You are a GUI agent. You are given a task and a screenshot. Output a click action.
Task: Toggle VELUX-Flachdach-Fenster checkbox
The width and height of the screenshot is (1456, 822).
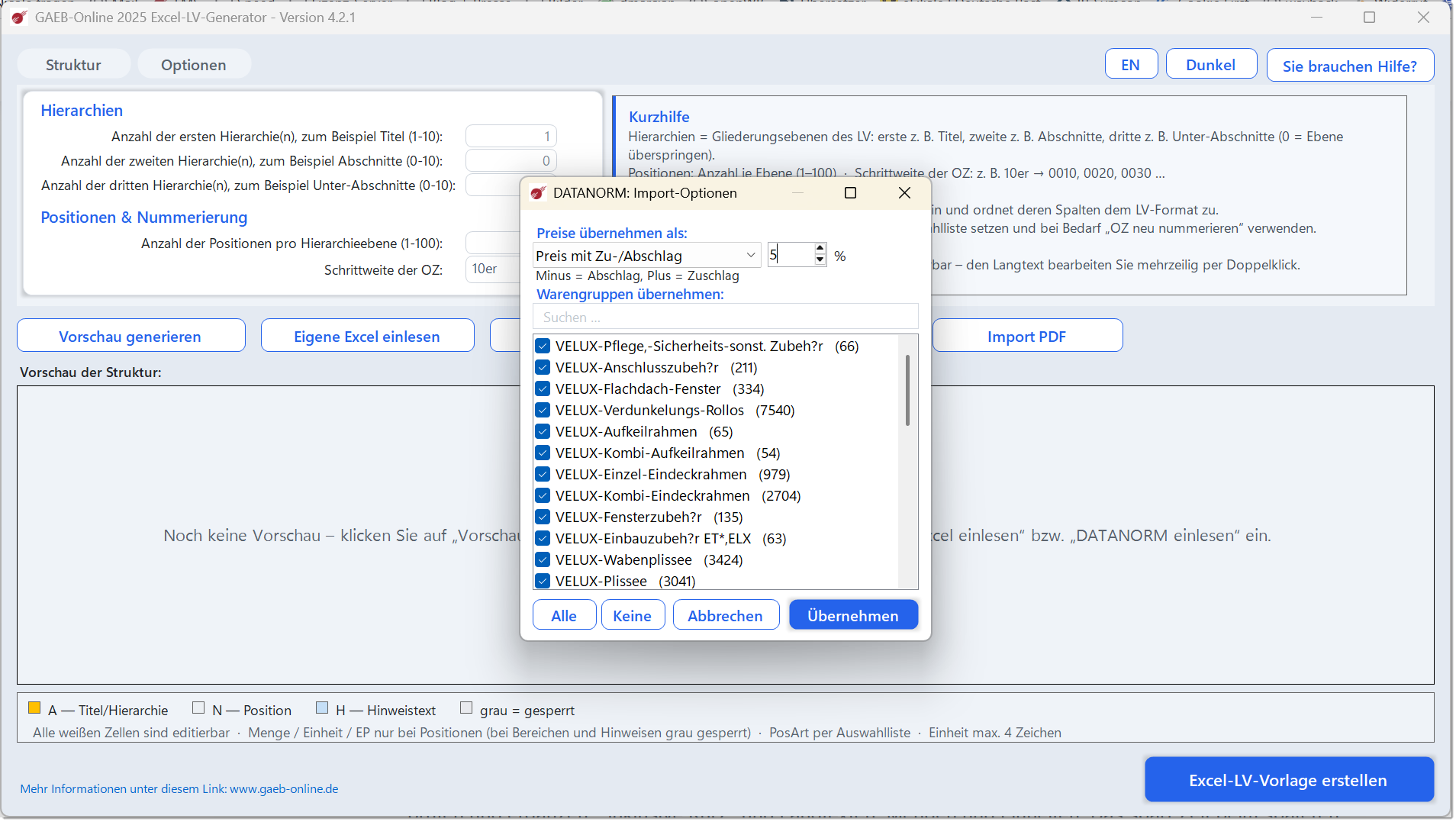click(543, 388)
